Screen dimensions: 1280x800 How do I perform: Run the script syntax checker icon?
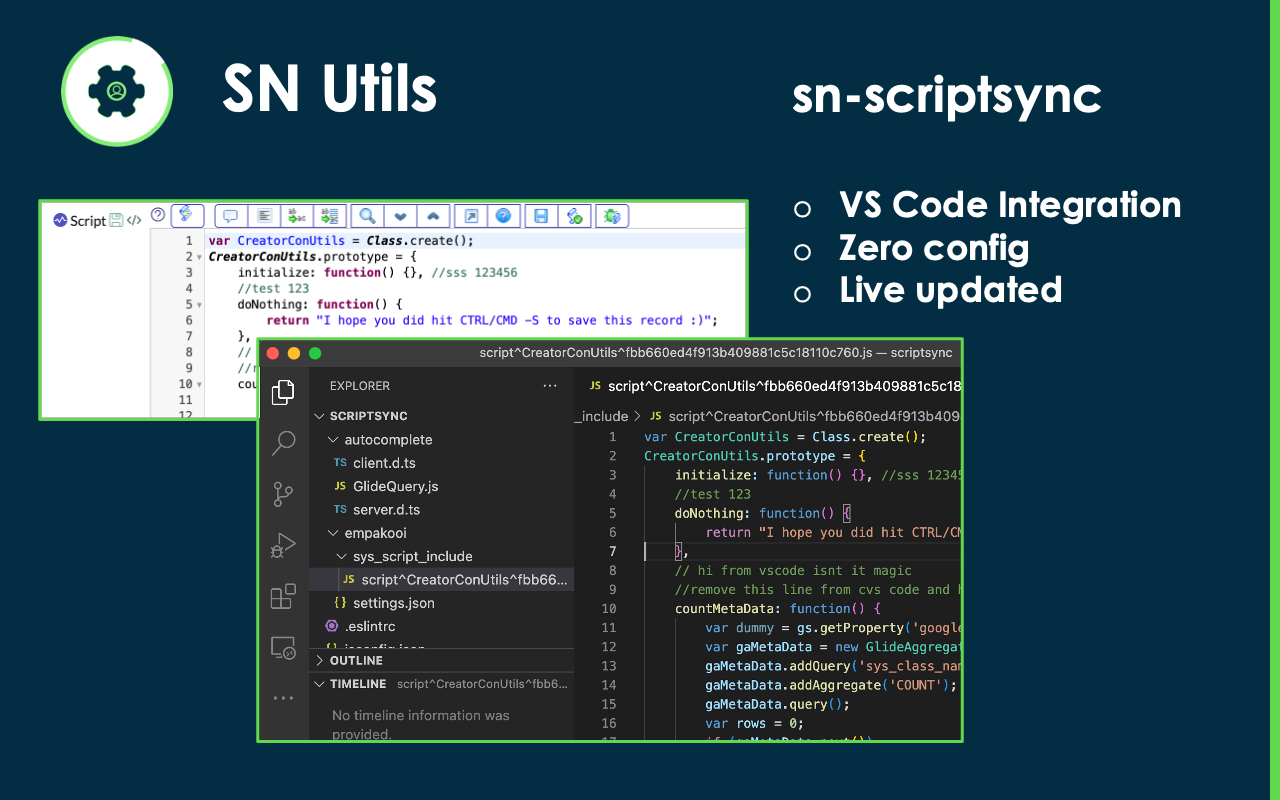point(575,216)
